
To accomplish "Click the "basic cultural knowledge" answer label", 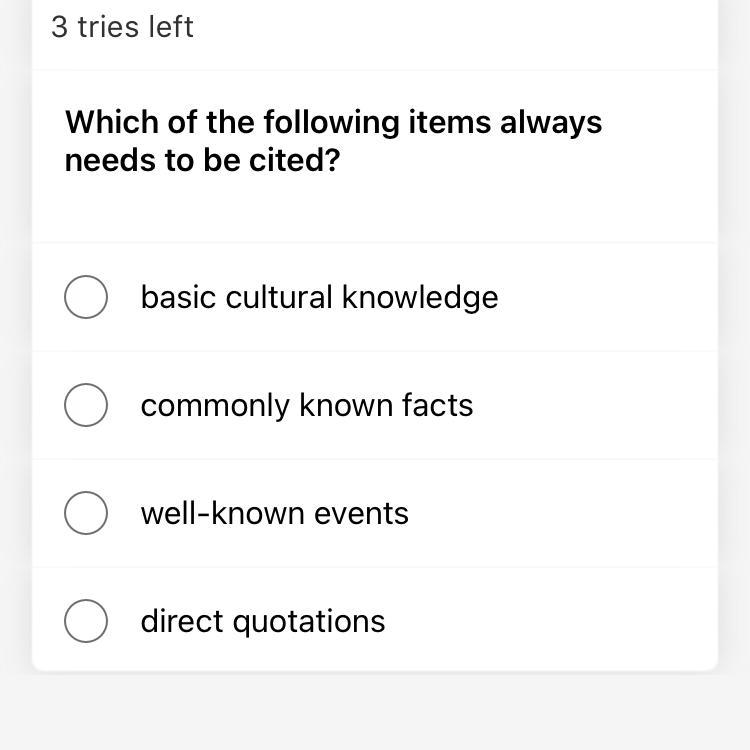I will click(319, 297).
